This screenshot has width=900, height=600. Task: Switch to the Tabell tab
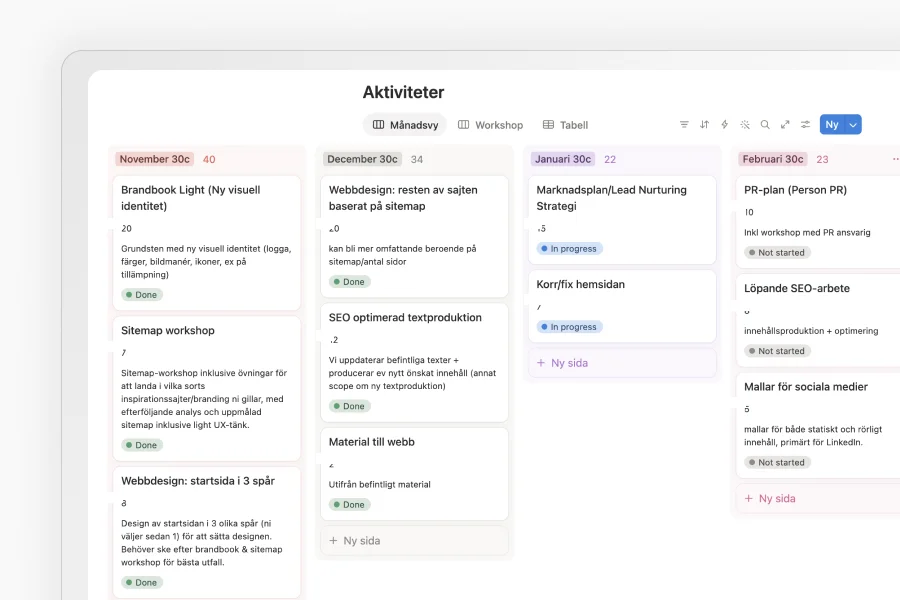[x=565, y=125]
